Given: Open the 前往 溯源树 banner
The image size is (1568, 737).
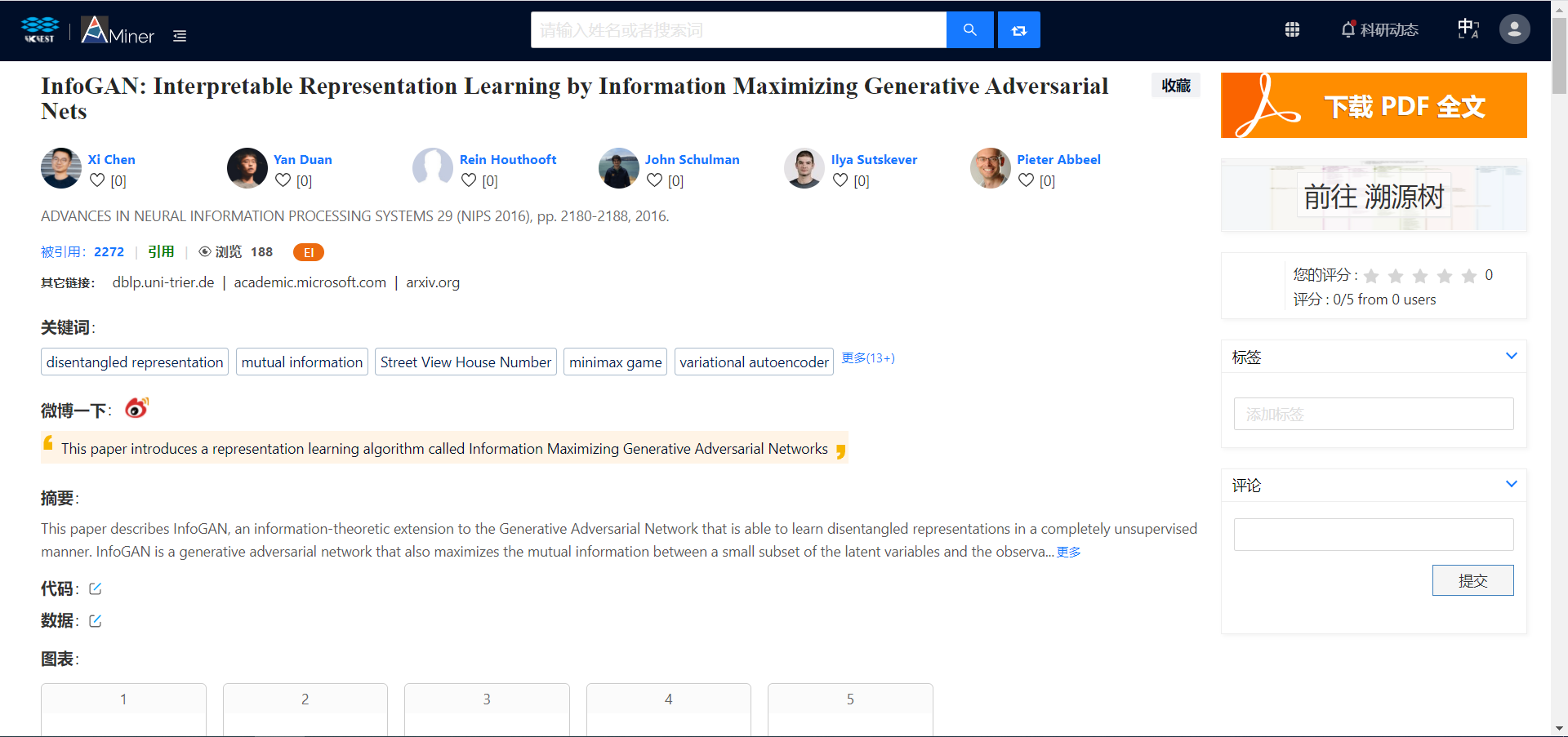Looking at the screenshot, I should click(1374, 196).
